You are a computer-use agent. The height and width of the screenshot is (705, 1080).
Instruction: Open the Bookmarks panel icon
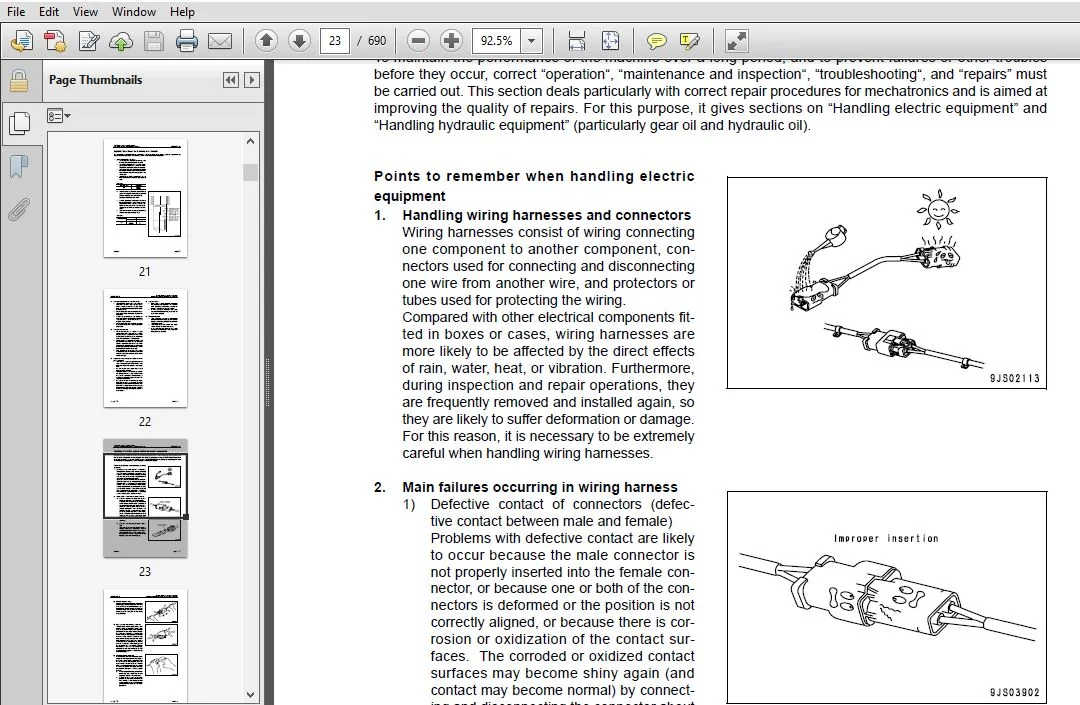coord(19,166)
